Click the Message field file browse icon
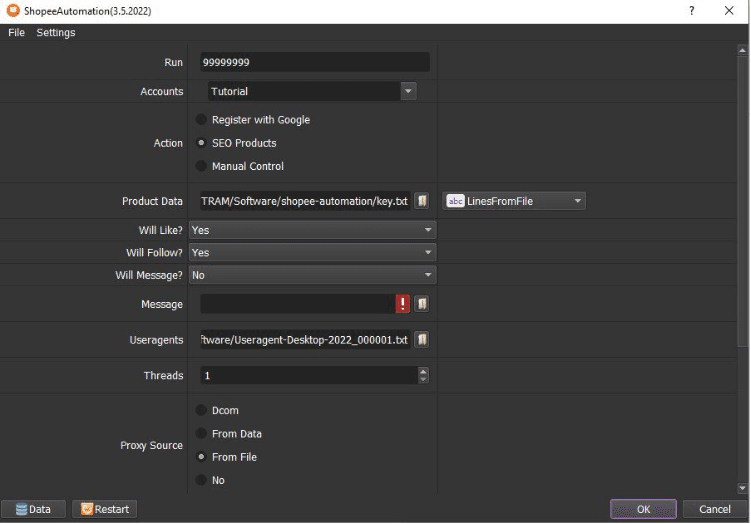 pyautogui.click(x=422, y=304)
